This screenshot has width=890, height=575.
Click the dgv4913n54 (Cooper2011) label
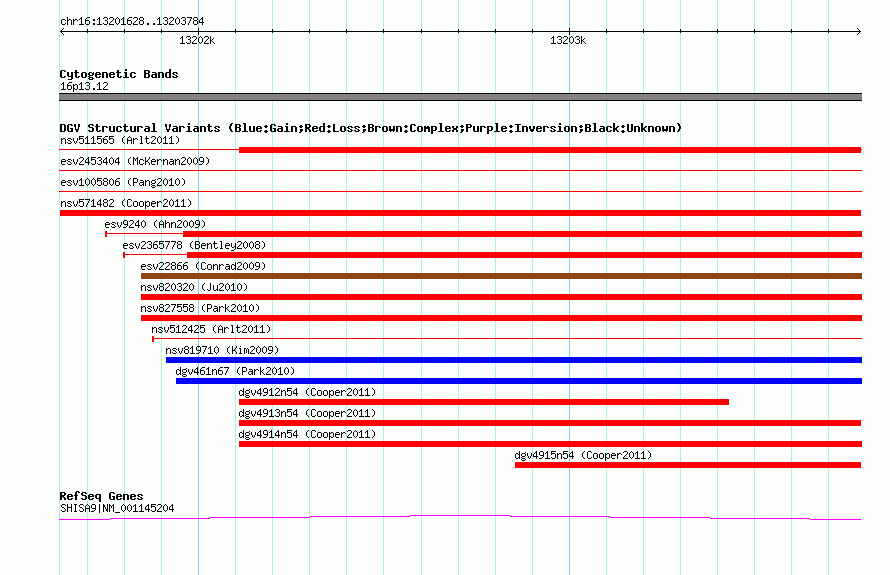[307, 413]
